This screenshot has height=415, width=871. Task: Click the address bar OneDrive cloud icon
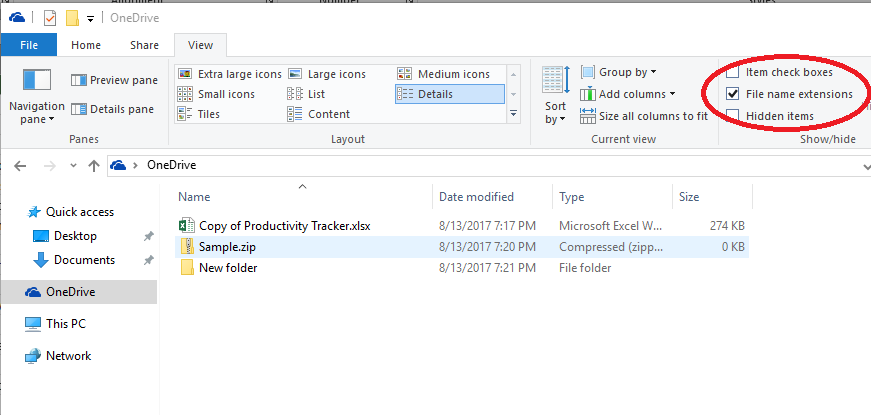pyautogui.click(x=118, y=165)
